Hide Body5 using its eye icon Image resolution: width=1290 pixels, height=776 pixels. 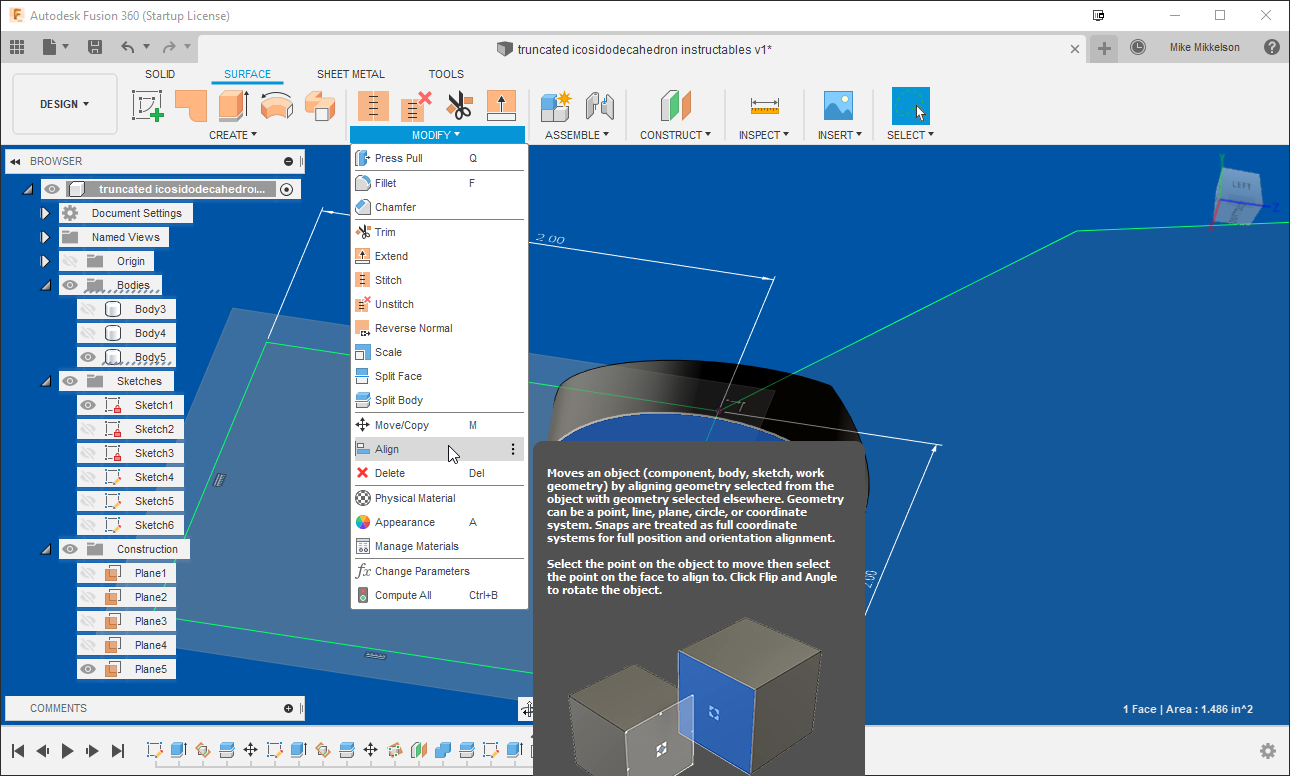tap(88, 357)
